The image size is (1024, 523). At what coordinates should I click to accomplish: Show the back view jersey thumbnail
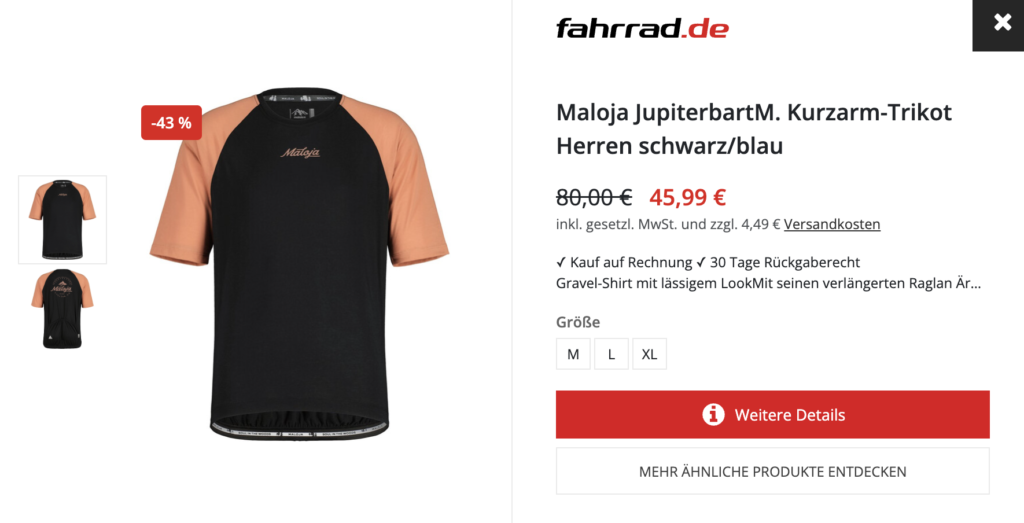click(x=63, y=309)
